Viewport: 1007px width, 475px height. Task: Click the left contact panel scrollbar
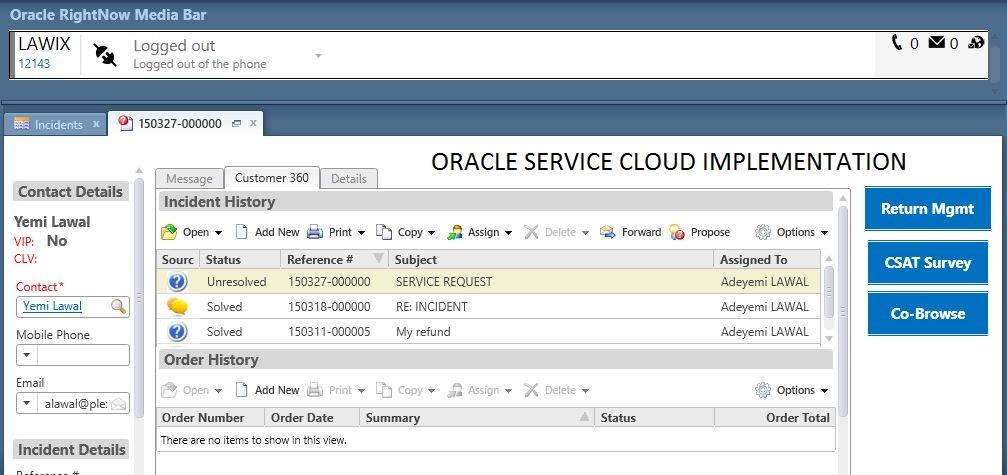[x=139, y=297]
